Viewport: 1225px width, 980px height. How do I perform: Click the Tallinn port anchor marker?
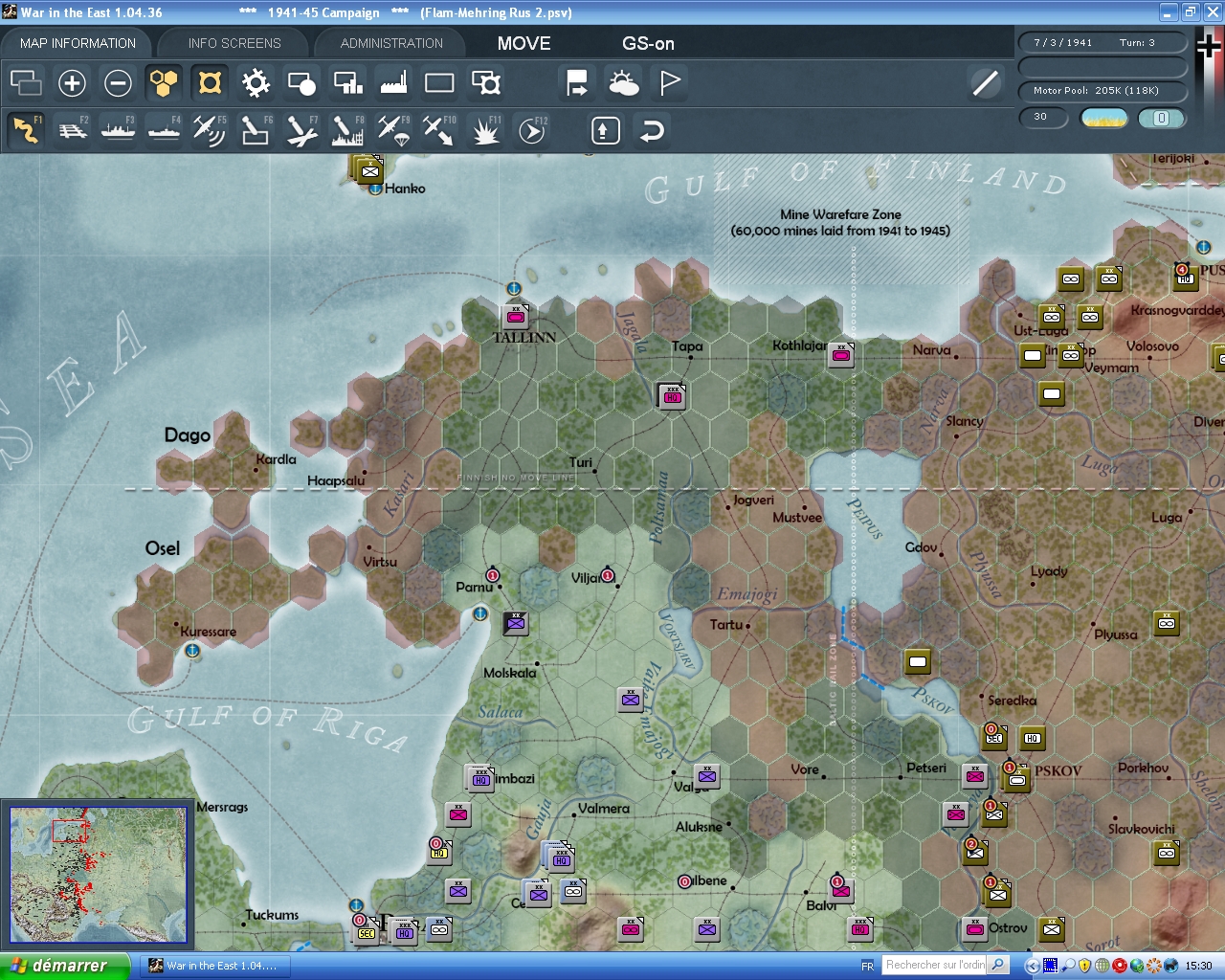(x=514, y=288)
